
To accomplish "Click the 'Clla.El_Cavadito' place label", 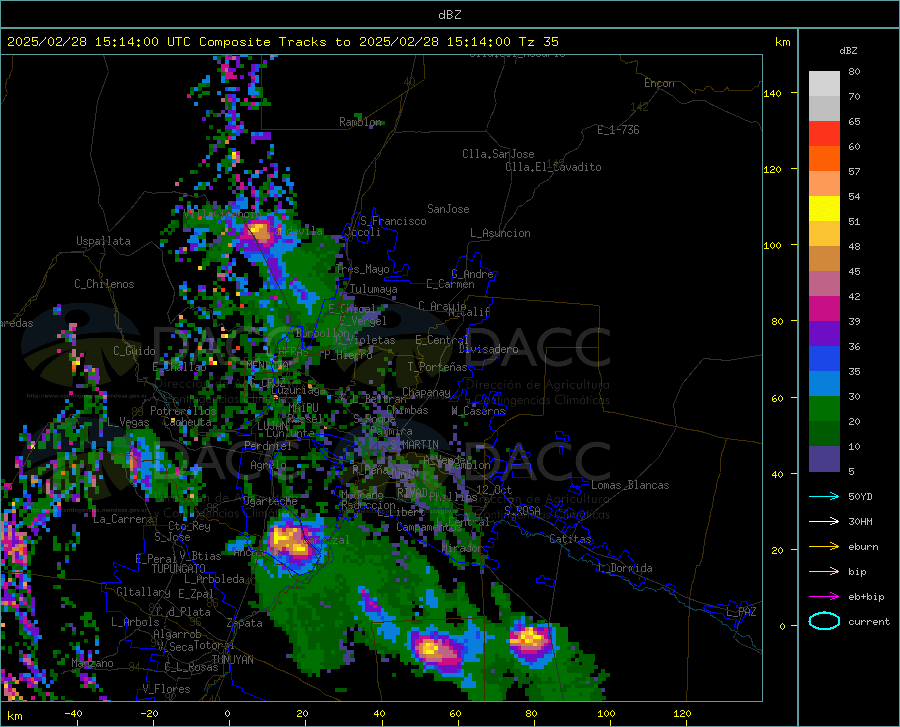I will (x=553, y=167).
